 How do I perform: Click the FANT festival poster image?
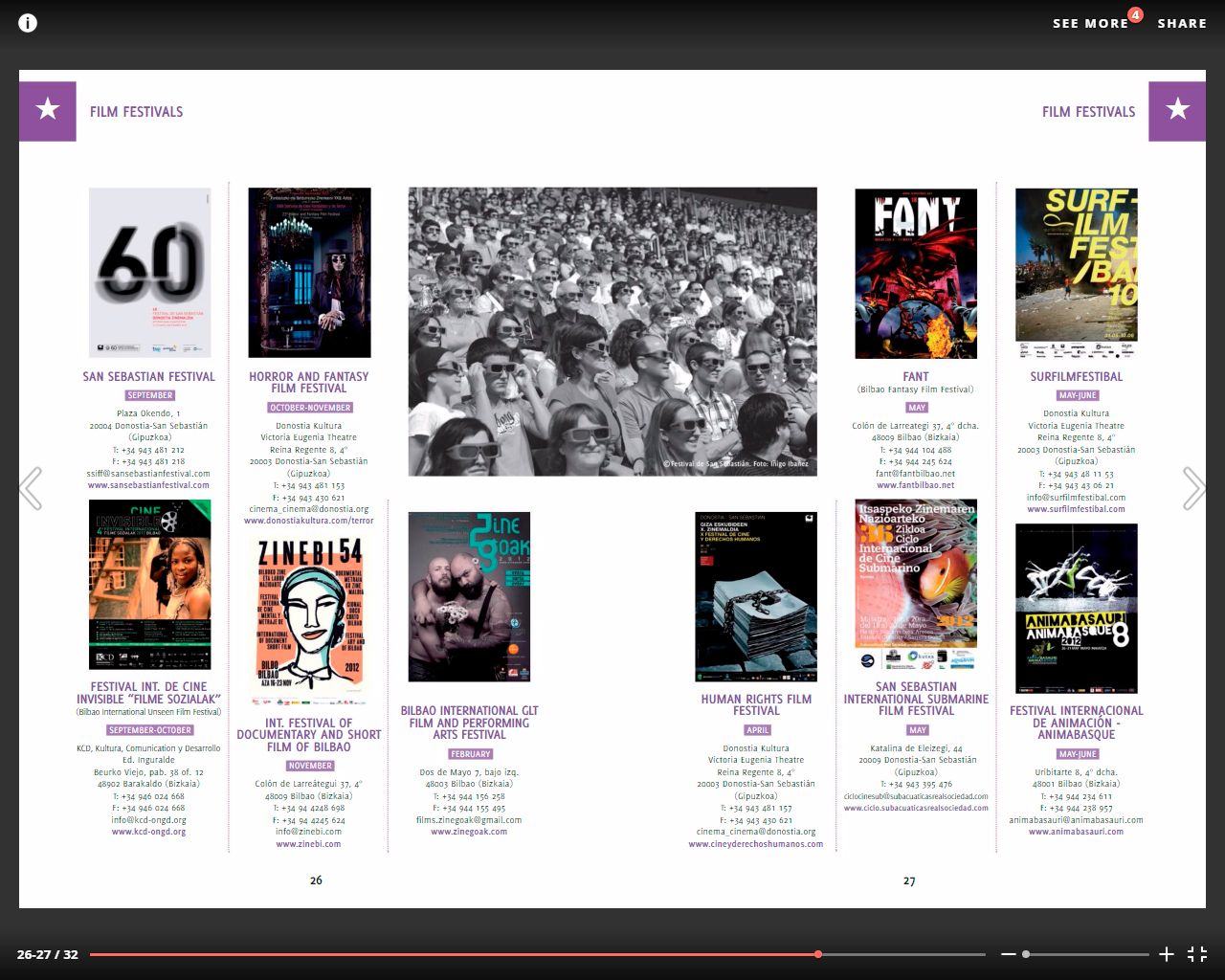coord(916,274)
